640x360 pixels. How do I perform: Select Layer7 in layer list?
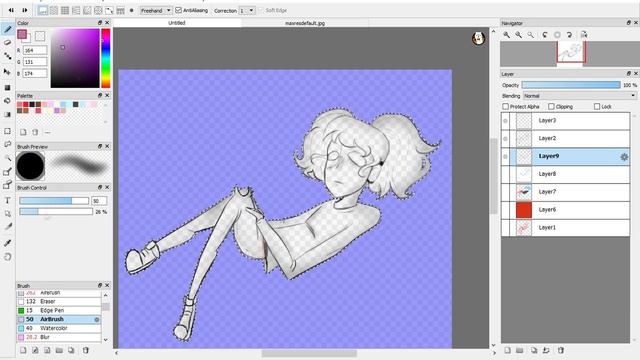[565, 192]
